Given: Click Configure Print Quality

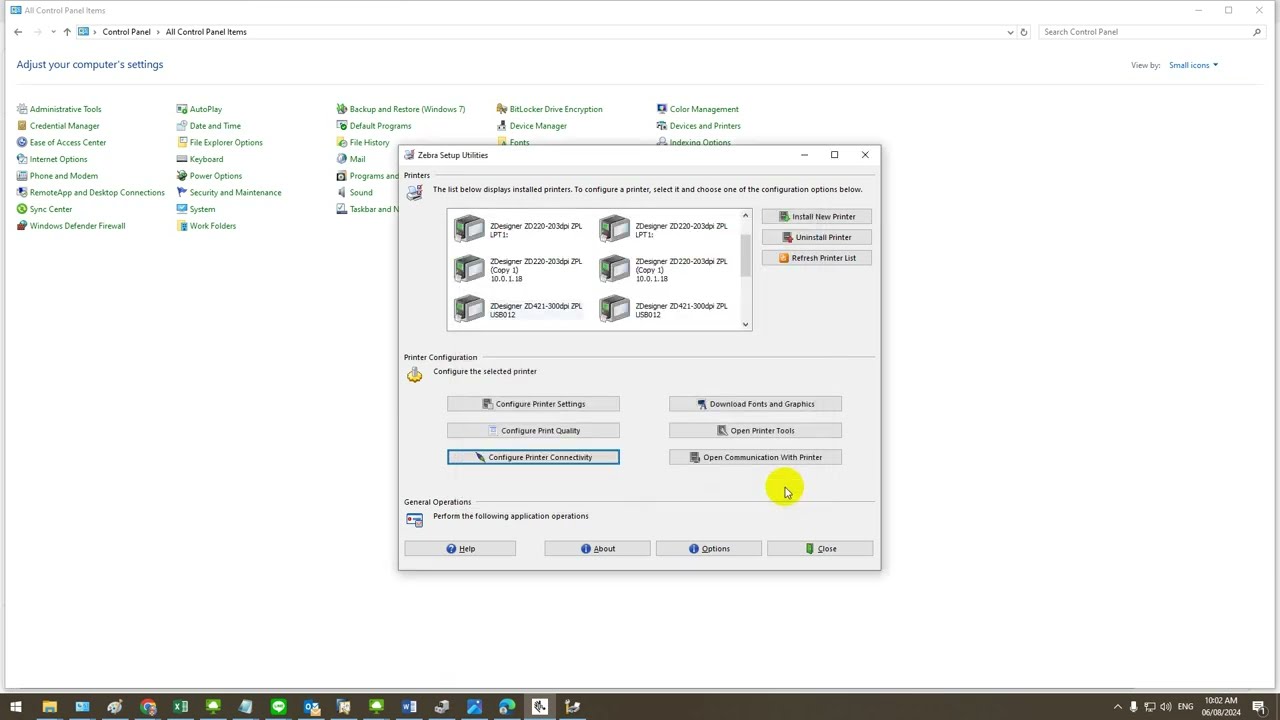Looking at the screenshot, I should coord(533,430).
